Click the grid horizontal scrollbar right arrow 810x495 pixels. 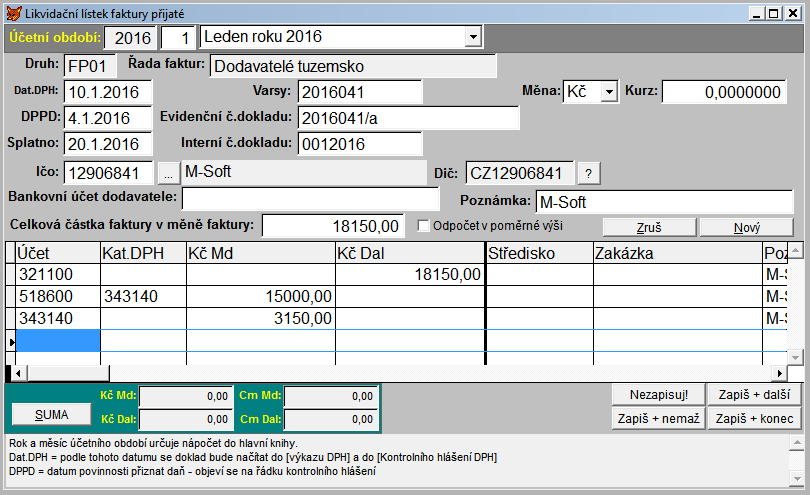click(x=780, y=373)
